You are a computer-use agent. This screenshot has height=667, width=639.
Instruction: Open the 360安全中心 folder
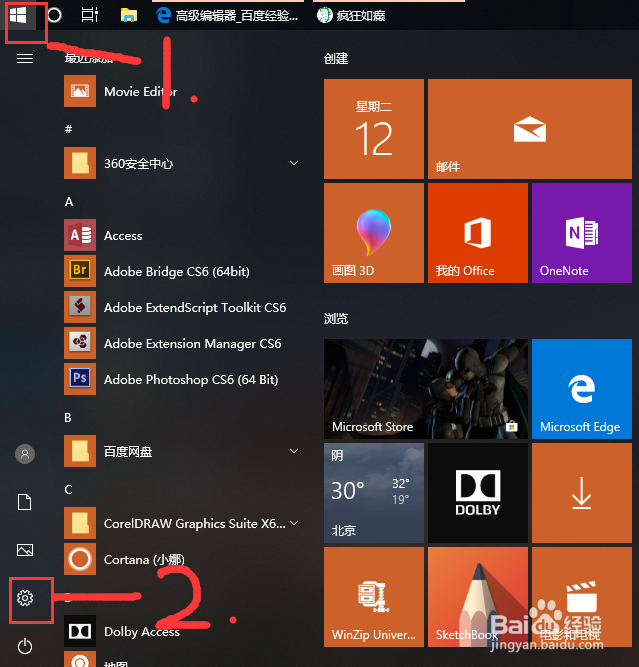[x=183, y=163]
